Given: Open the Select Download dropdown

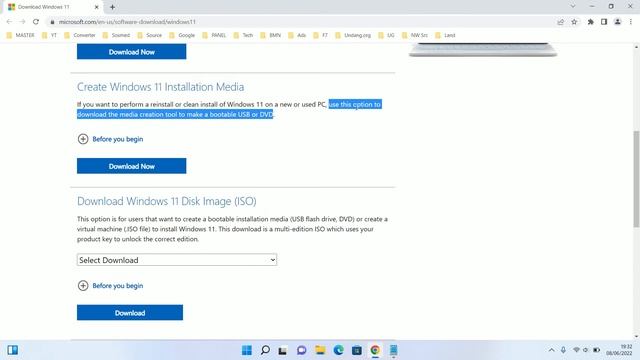Looking at the screenshot, I should click(177, 260).
